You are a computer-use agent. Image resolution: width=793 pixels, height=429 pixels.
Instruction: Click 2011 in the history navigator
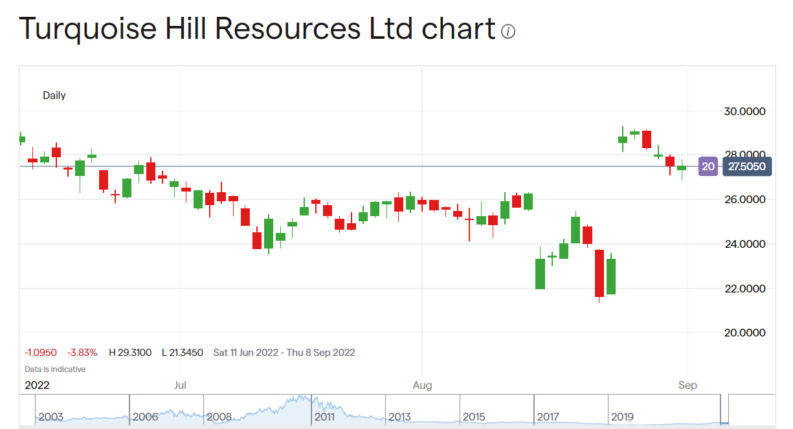pos(324,417)
